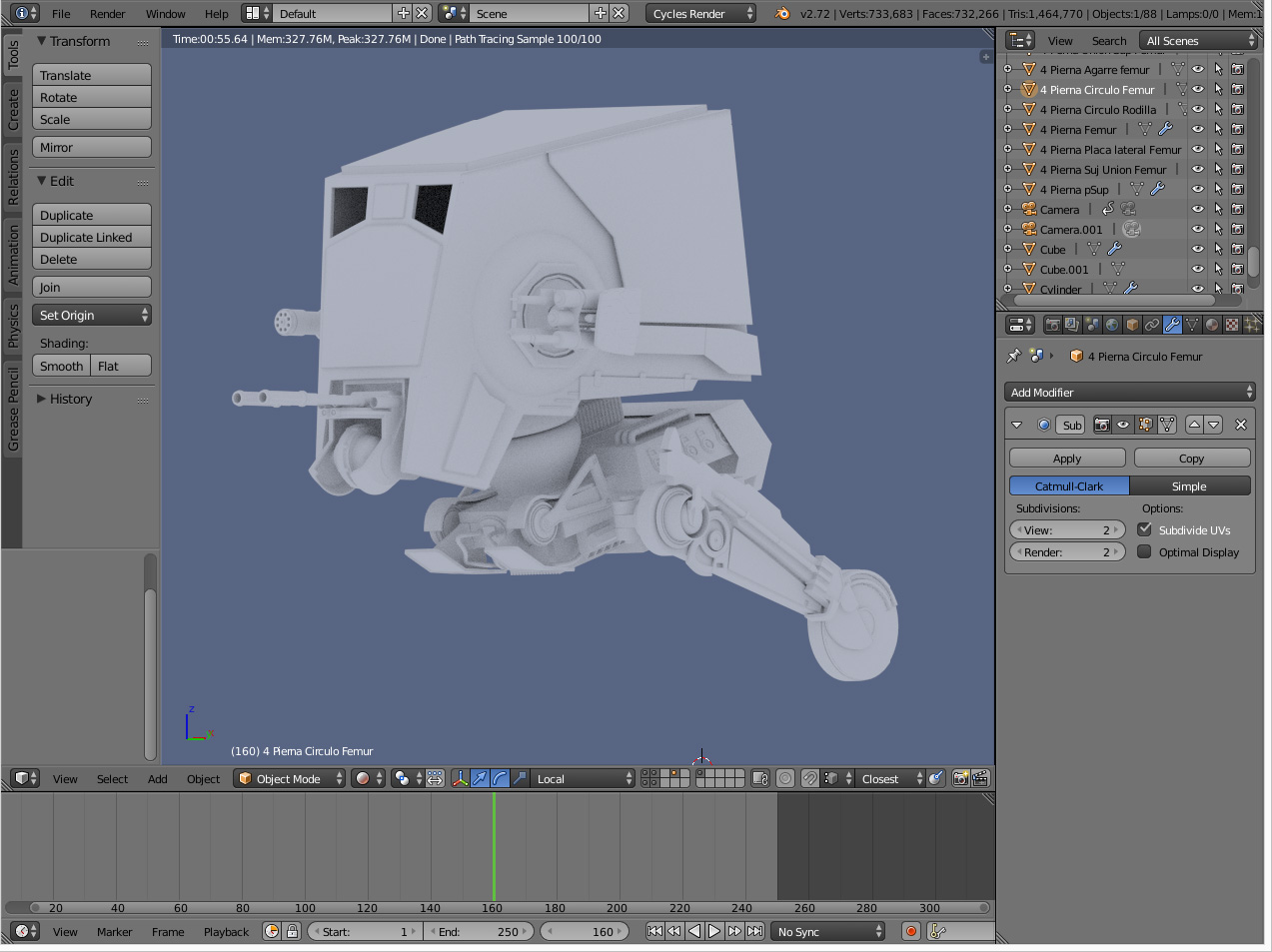Toggle the 3D manipulator axes icon

(x=461, y=778)
